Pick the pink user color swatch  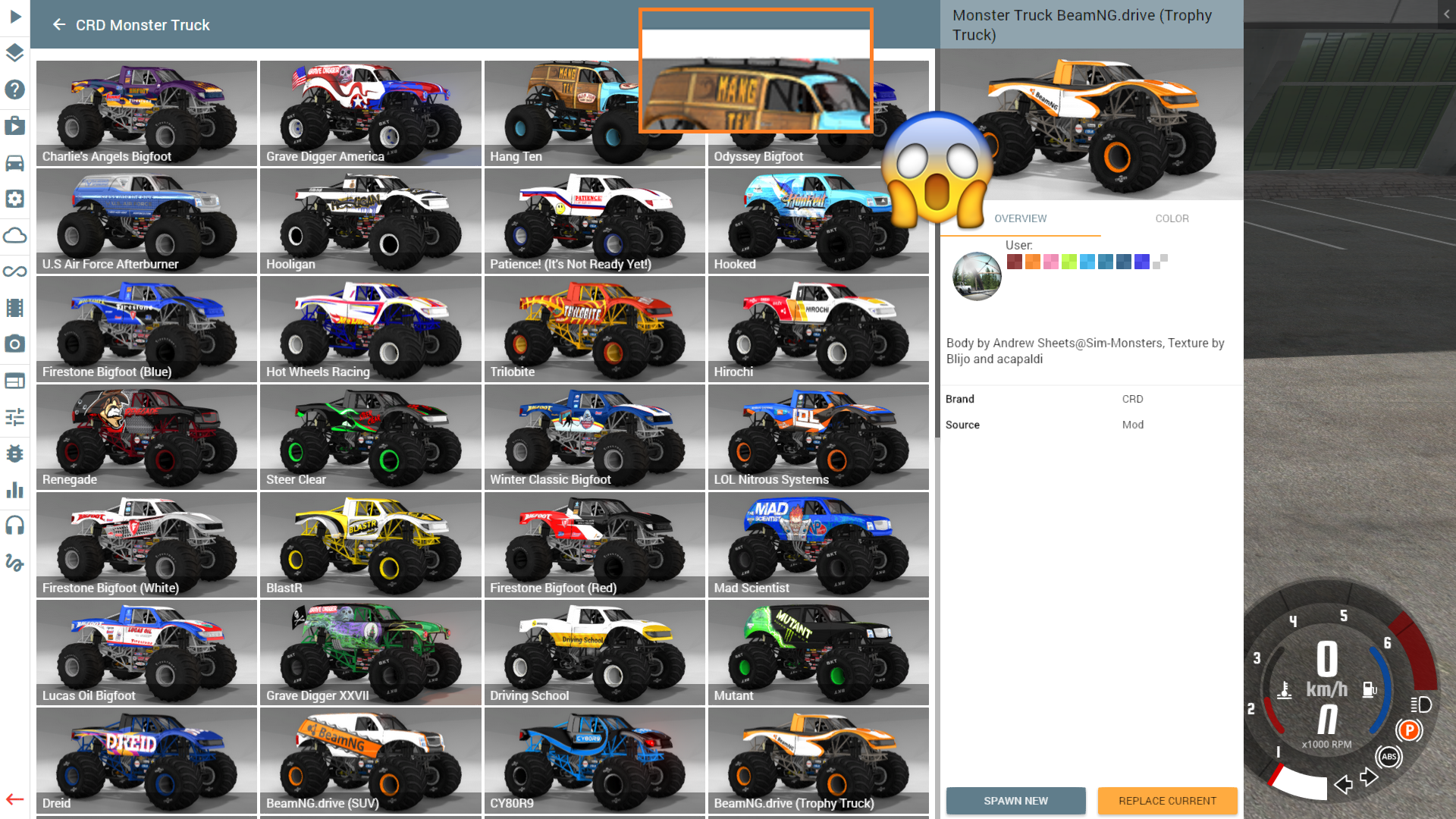coord(1050,262)
